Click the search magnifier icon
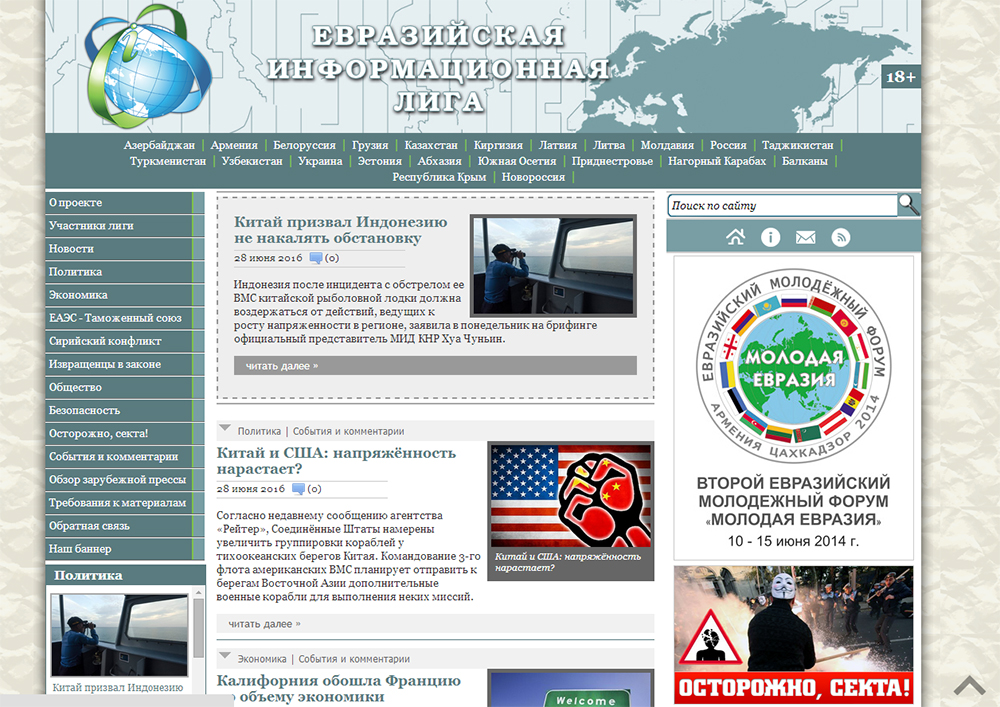 (x=908, y=205)
